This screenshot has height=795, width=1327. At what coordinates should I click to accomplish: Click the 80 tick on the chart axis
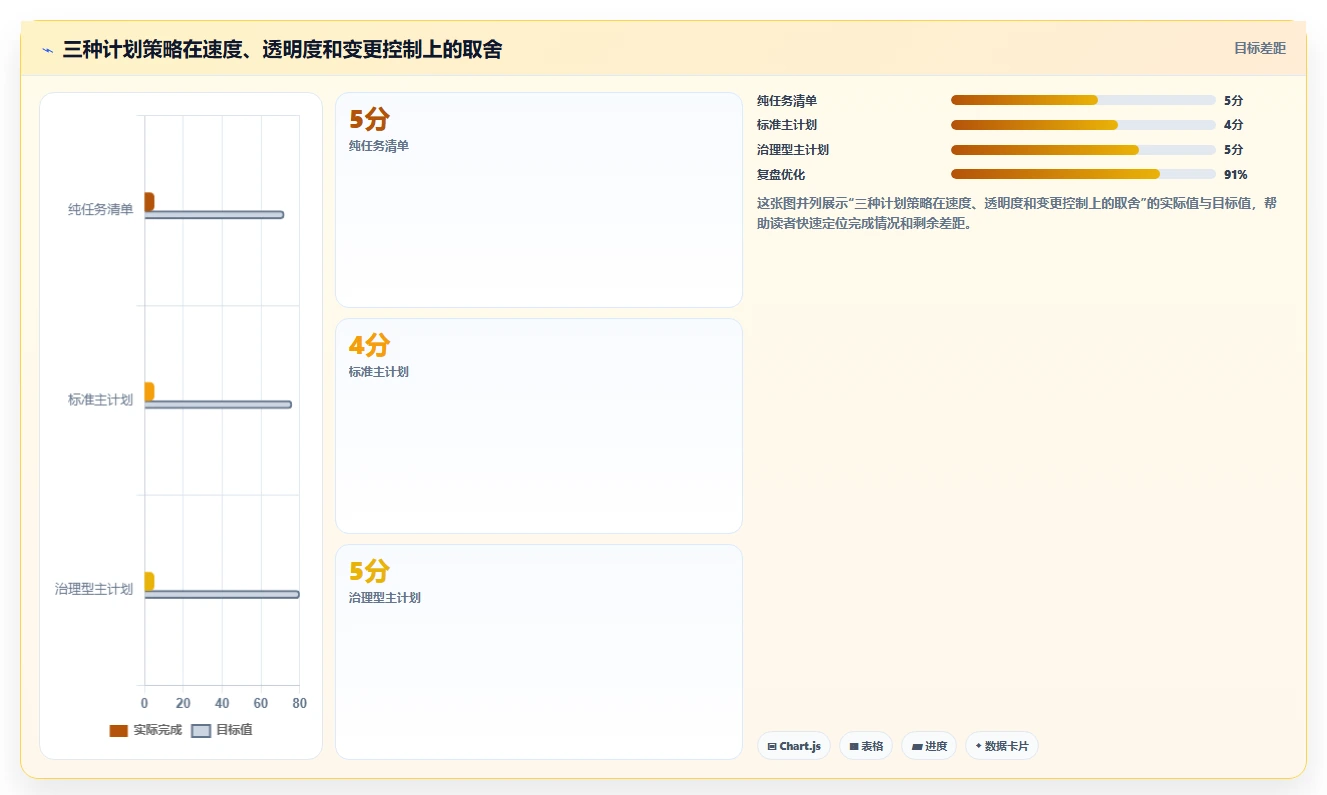click(x=299, y=704)
